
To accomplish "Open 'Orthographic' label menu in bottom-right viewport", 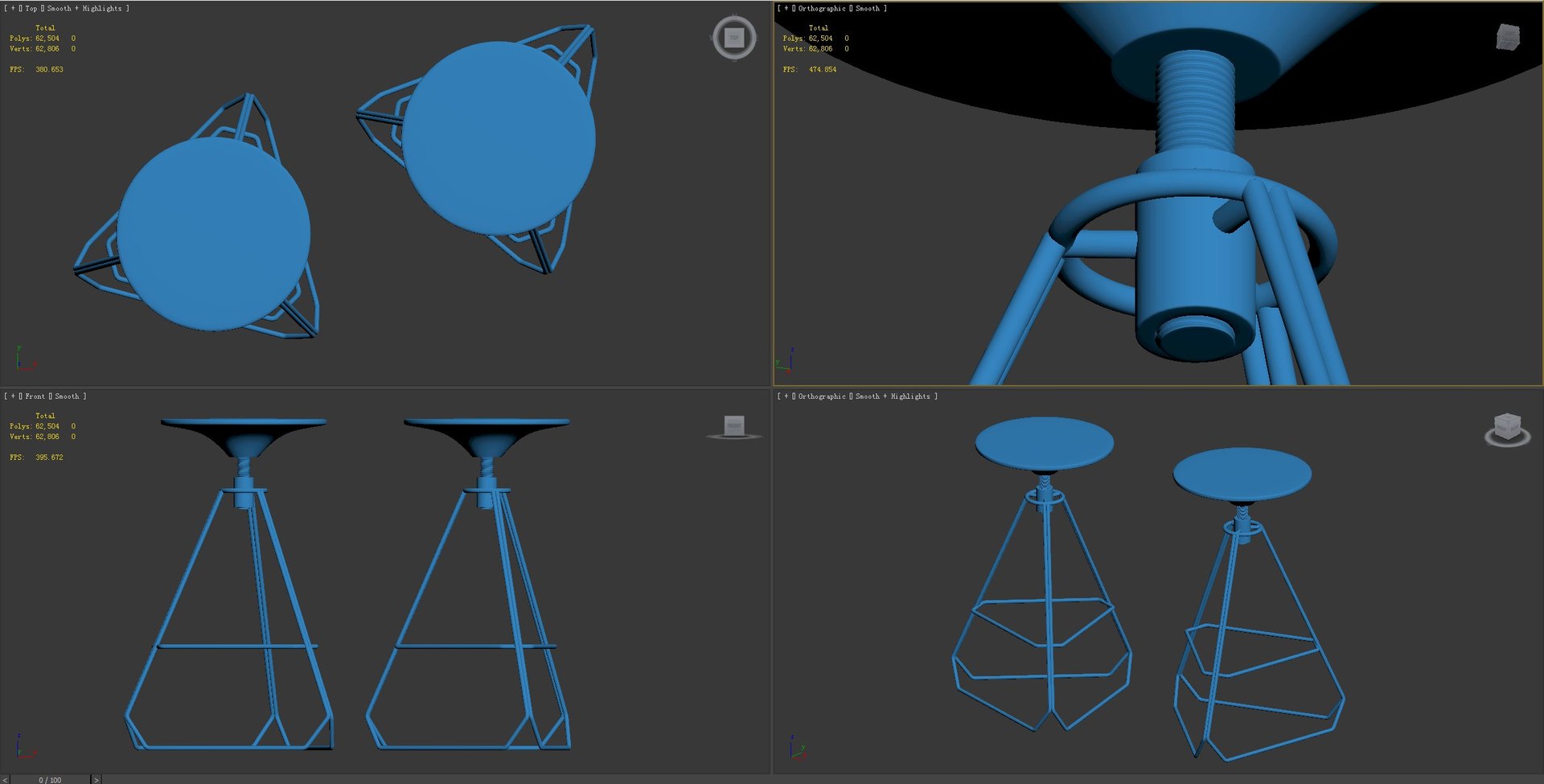I will [x=822, y=396].
